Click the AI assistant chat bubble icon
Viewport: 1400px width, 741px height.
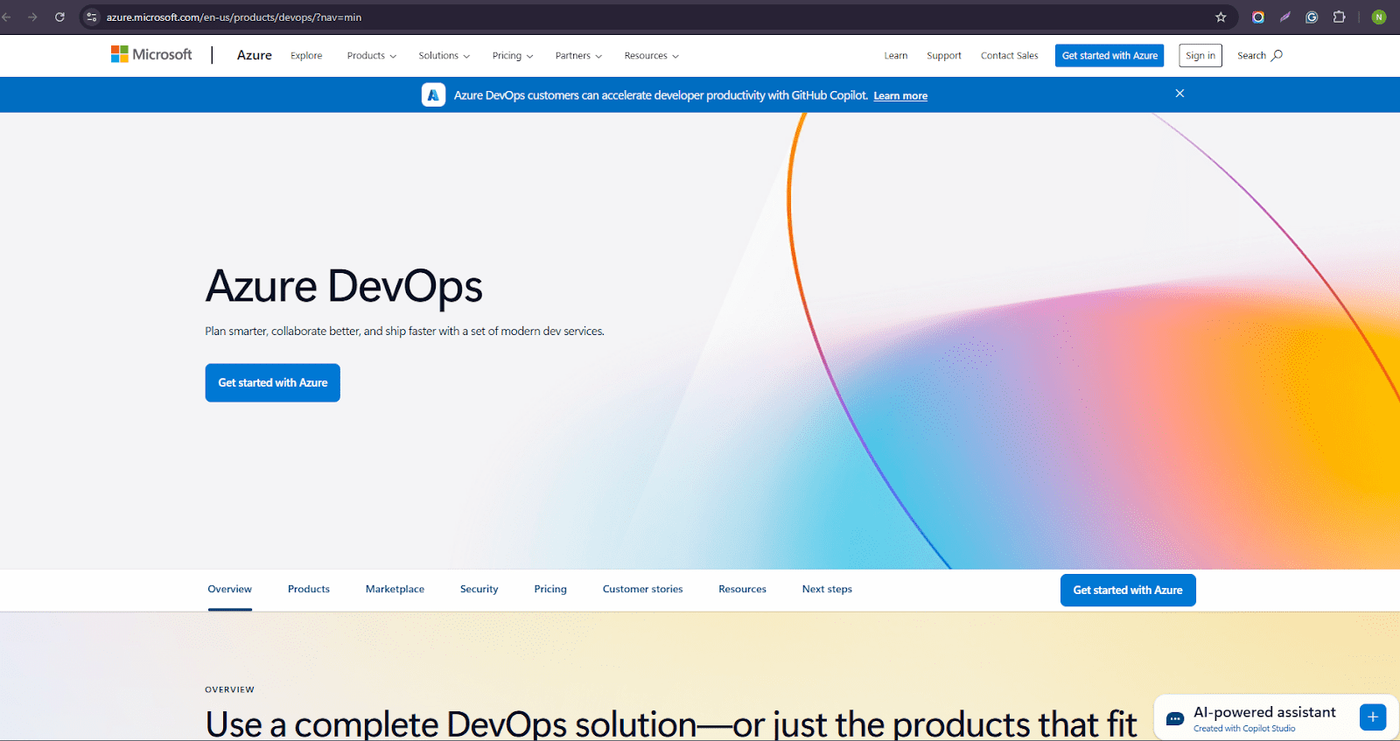(1175, 719)
